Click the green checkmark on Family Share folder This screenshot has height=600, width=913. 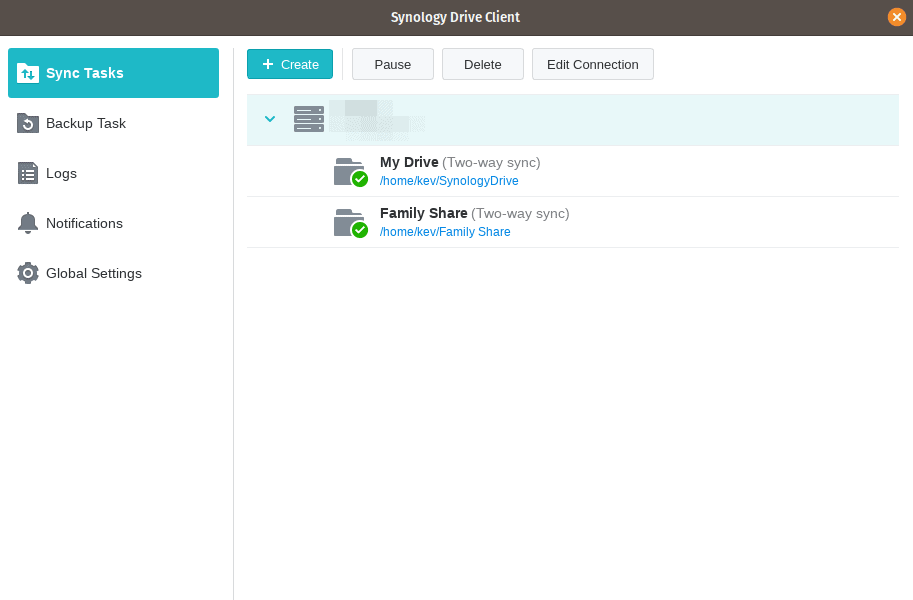click(357, 229)
